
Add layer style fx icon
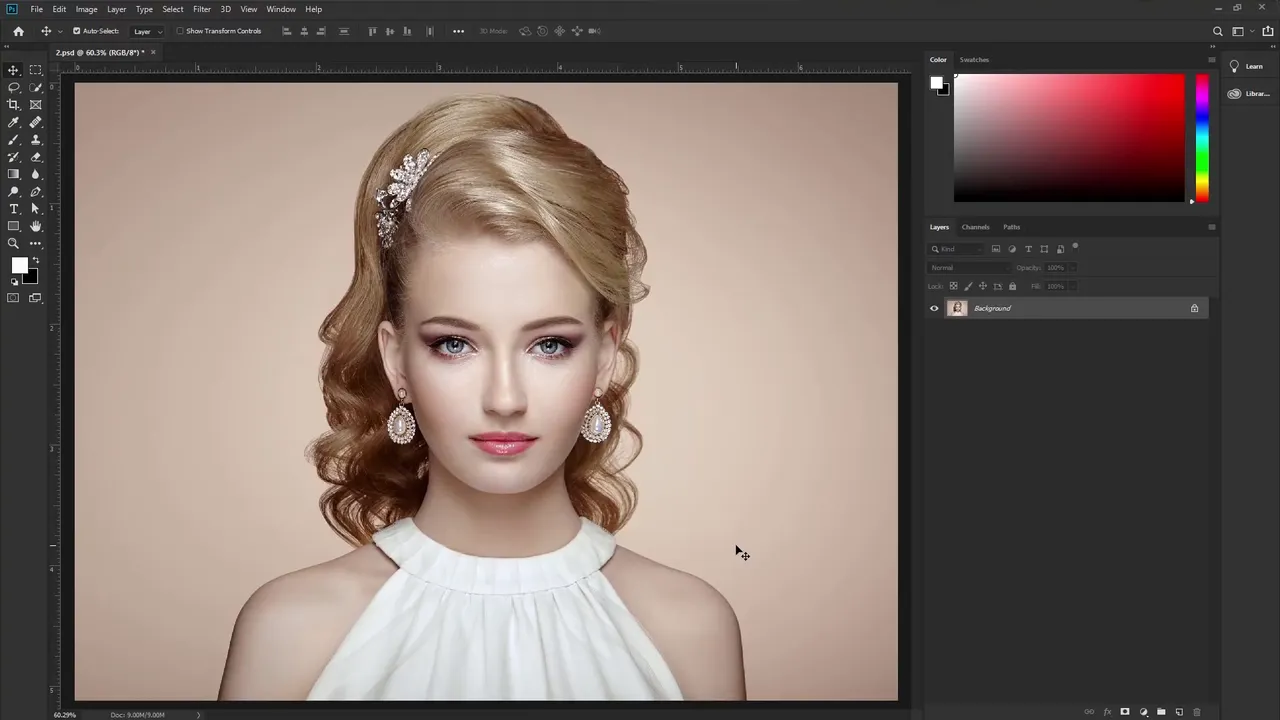(1107, 712)
